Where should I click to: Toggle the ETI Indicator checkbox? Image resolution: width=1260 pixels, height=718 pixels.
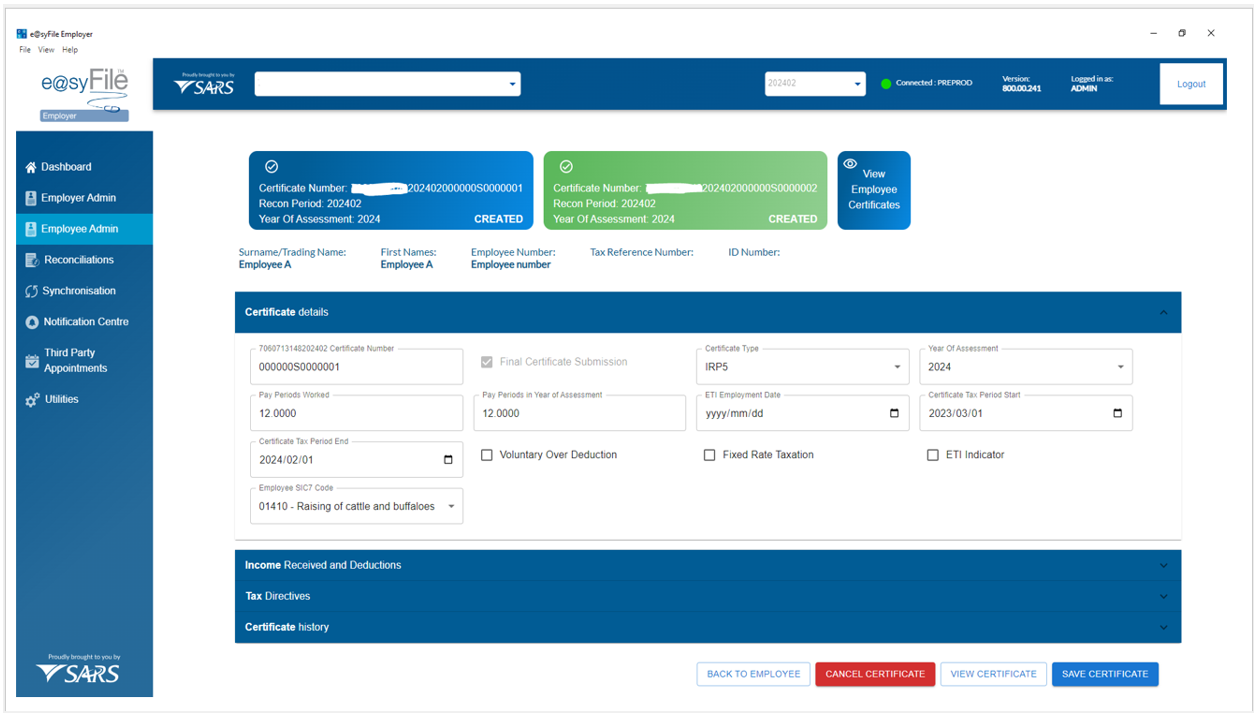(933, 455)
